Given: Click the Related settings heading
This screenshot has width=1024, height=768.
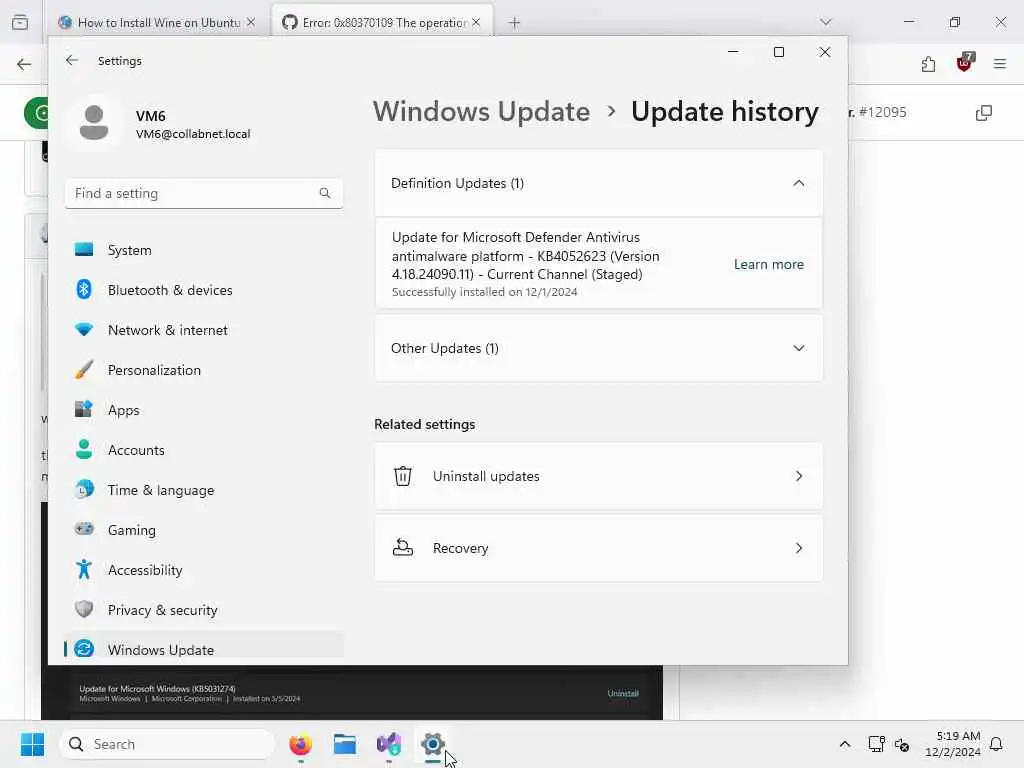Looking at the screenshot, I should (424, 424).
